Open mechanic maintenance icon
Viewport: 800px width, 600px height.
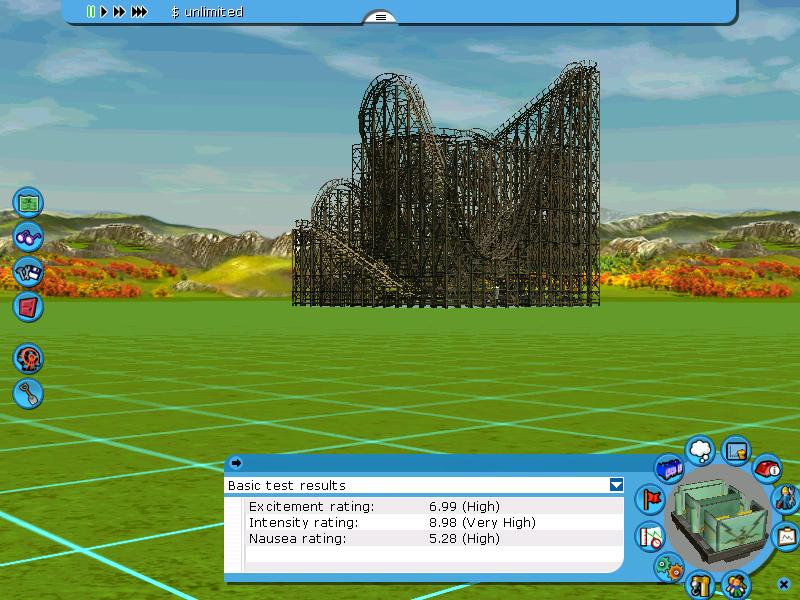click(786, 498)
